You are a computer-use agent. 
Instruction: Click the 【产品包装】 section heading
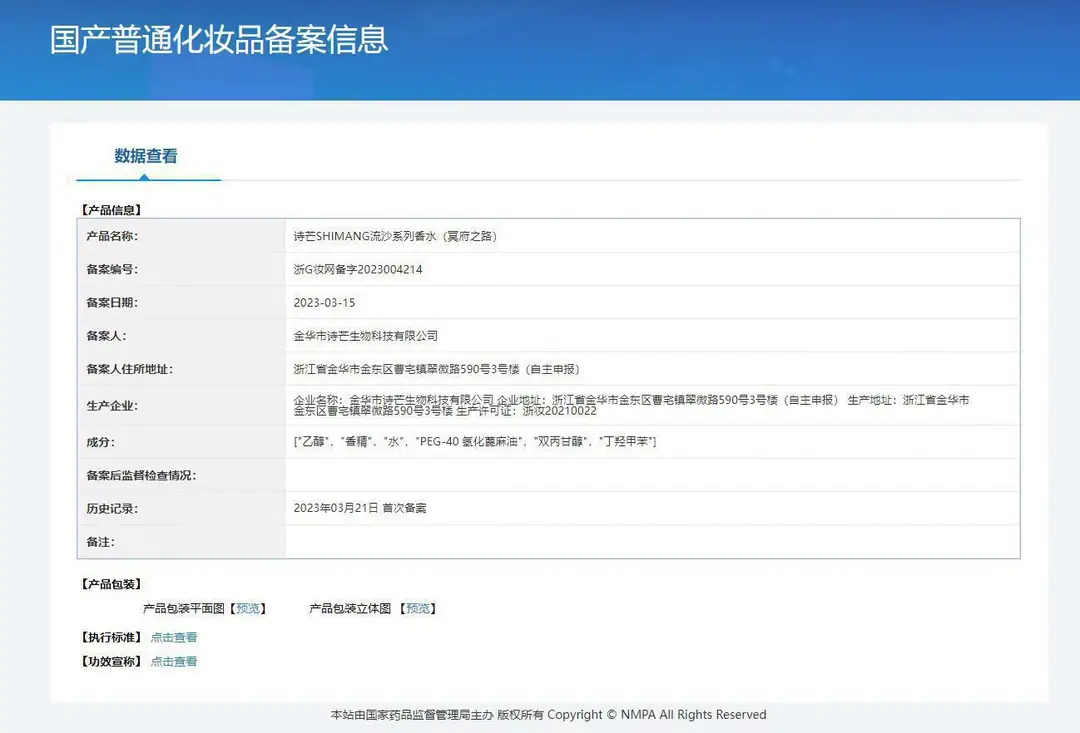click(111, 584)
